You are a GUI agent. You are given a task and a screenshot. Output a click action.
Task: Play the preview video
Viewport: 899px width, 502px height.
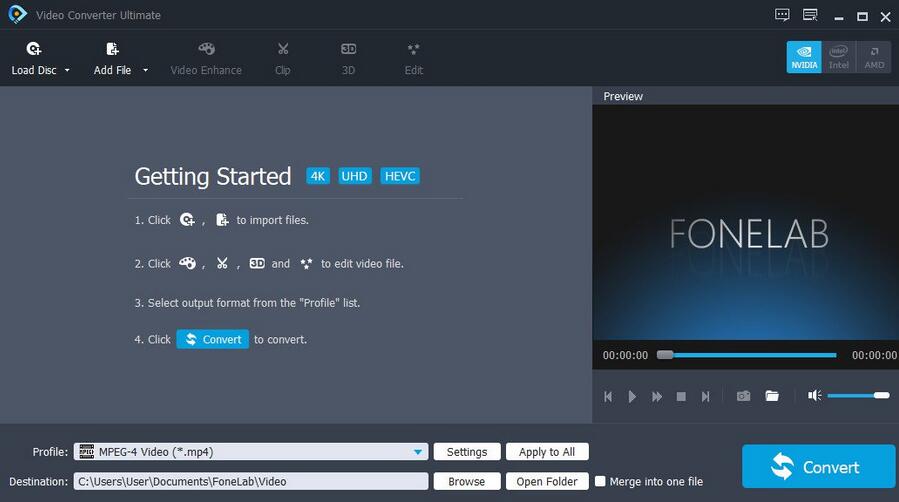(632, 396)
